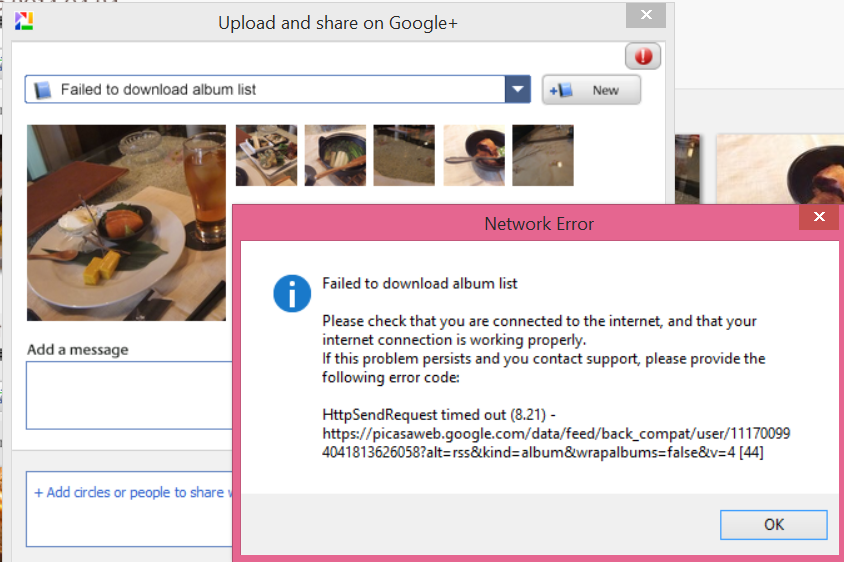Close the Upload and share on Google+ window
Viewport: 844px width, 562px height.
[646, 15]
